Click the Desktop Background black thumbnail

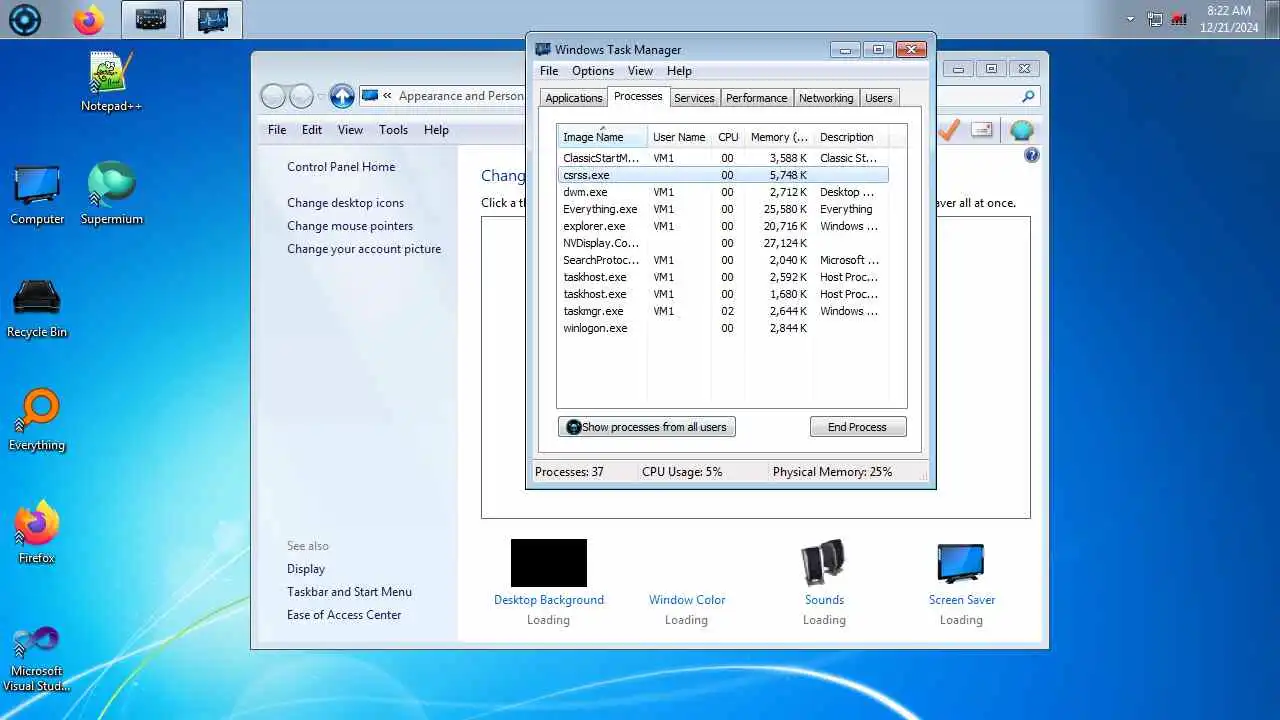(x=549, y=563)
